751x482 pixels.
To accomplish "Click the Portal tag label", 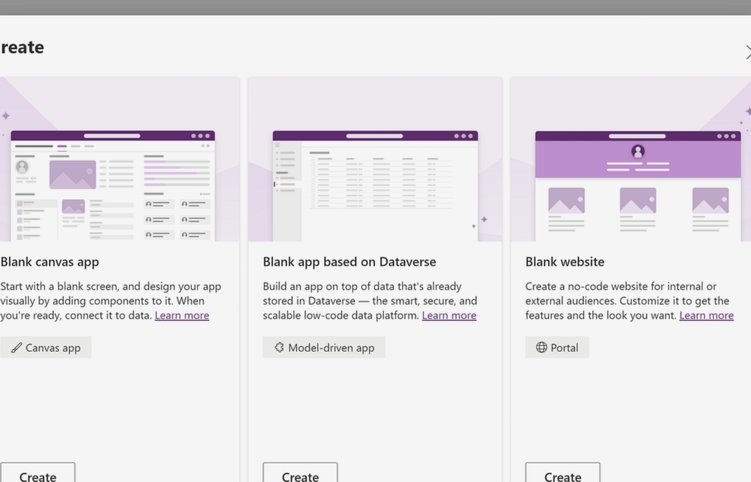I will pyautogui.click(x=564, y=348).
